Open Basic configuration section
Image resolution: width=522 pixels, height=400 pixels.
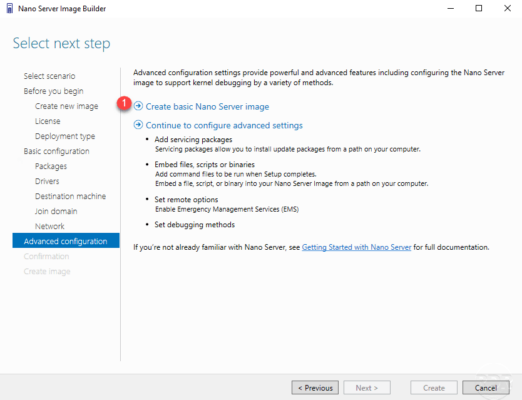56,151
